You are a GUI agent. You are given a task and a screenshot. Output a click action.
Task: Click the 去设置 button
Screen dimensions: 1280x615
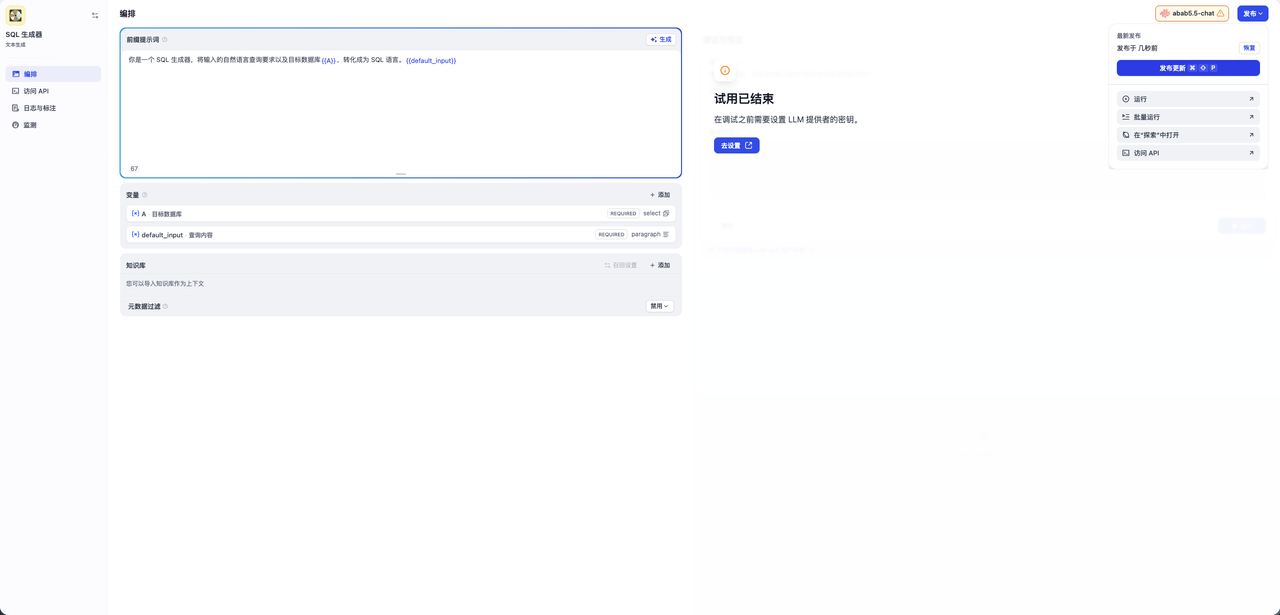[736, 146]
